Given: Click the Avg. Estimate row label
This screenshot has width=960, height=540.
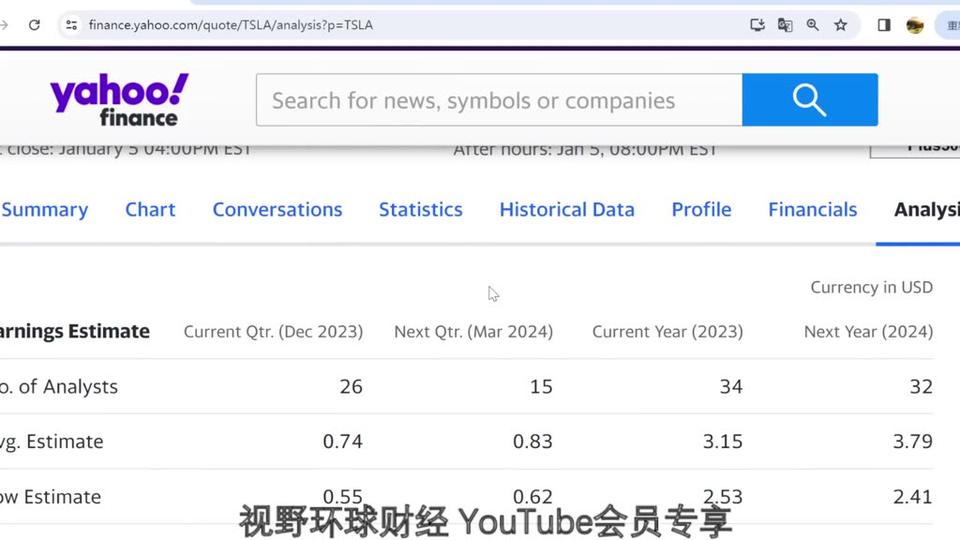Looking at the screenshot, I should 51,442.
